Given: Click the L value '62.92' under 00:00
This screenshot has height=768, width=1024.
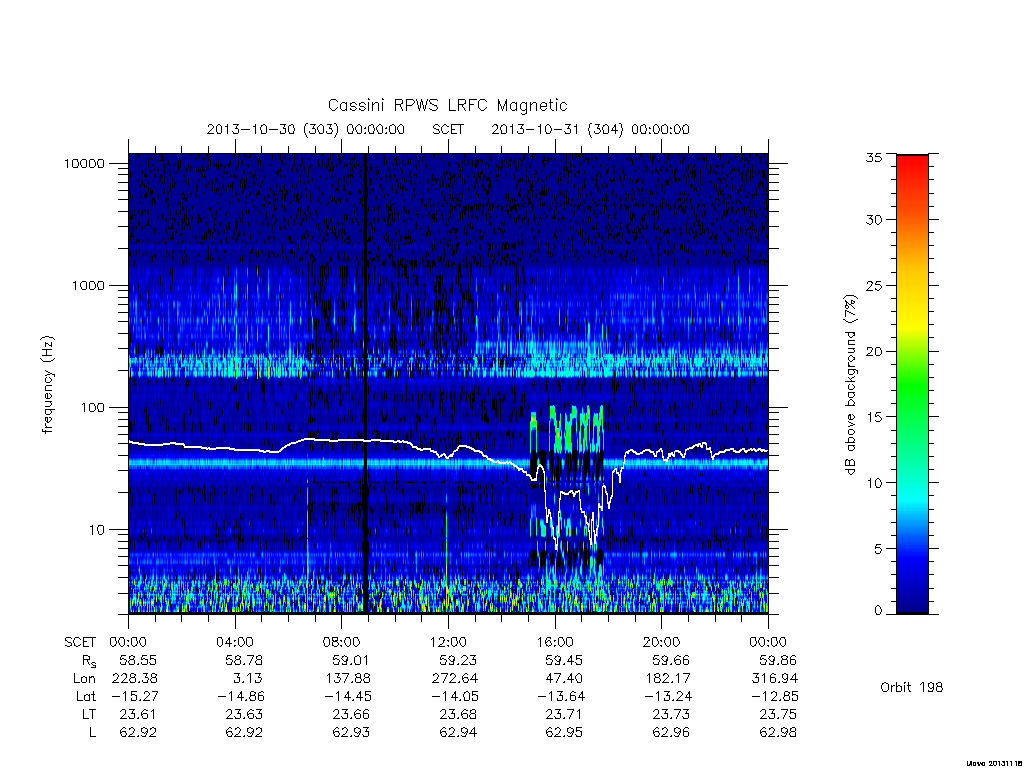Looking at the screenshot, I should (x=138, y=733).
